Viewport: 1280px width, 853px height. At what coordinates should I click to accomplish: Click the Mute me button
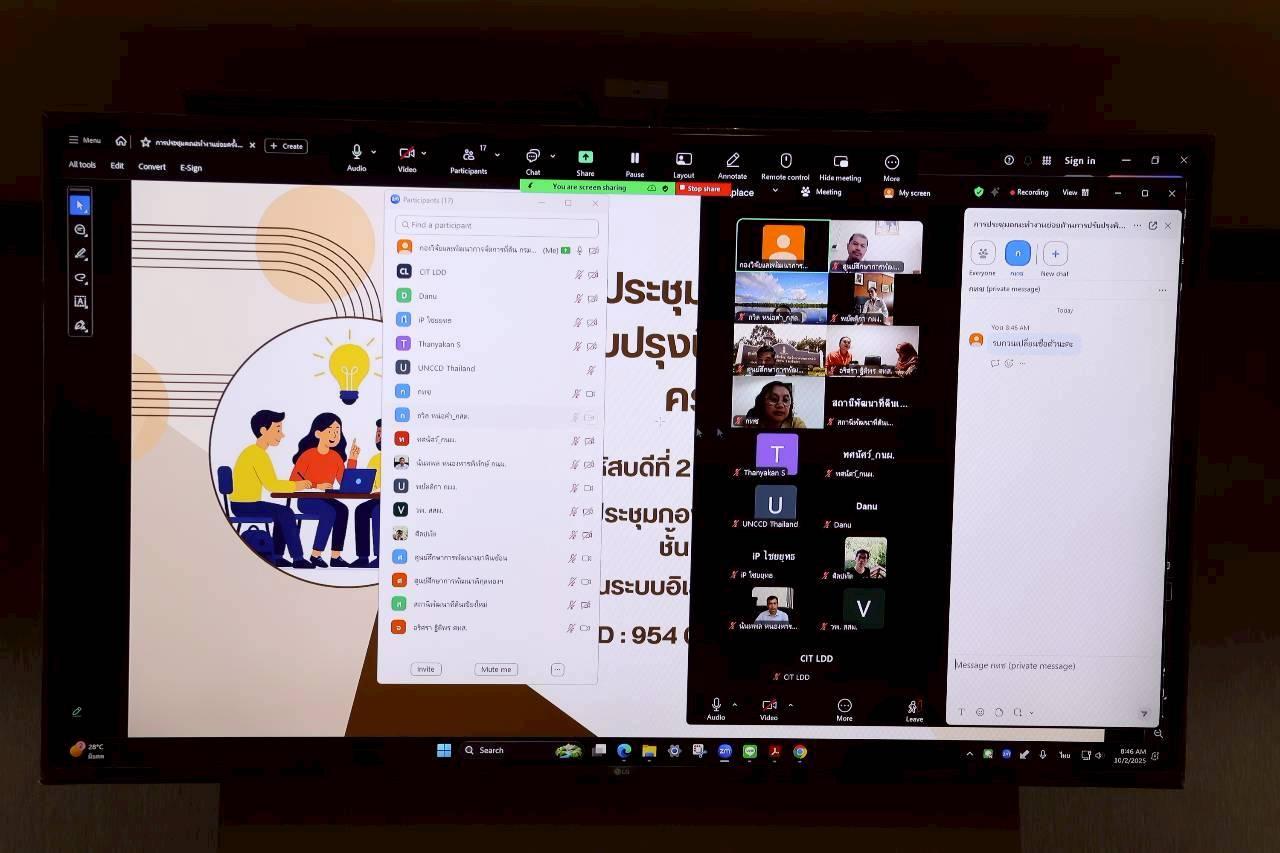496,669
